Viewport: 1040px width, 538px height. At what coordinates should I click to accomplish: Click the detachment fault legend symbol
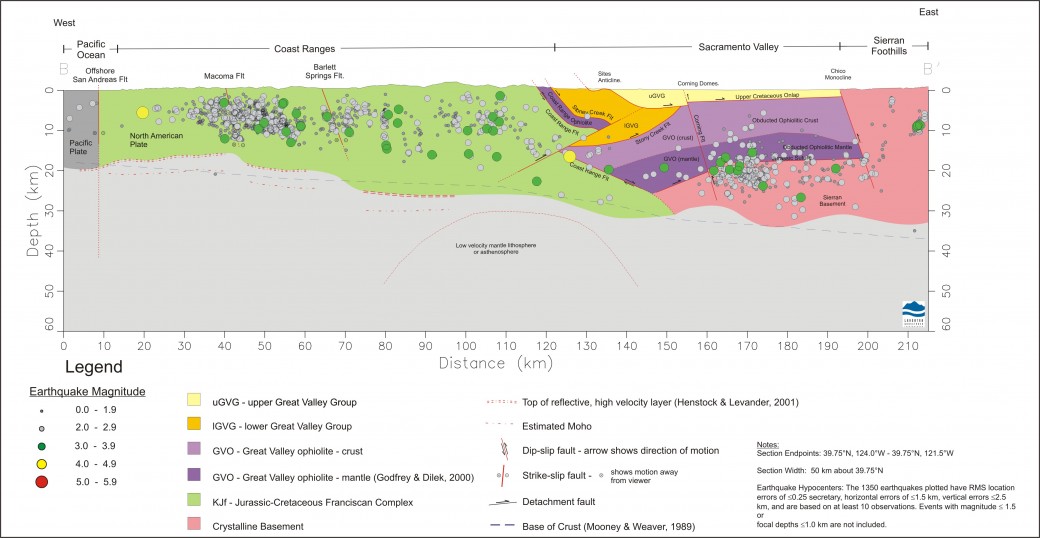click(502, 503)
